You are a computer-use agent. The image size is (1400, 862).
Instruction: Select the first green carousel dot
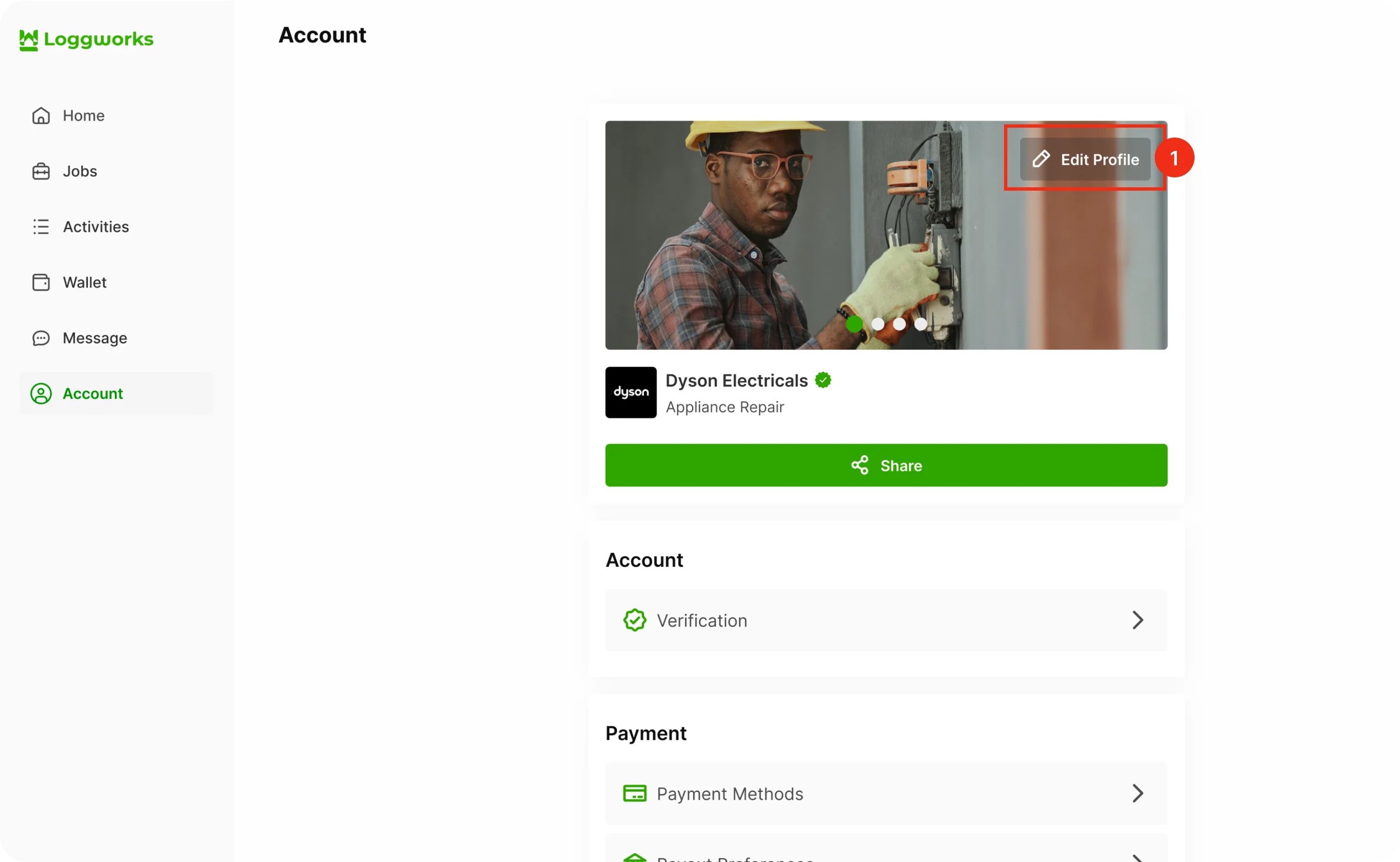coord(854,324)
